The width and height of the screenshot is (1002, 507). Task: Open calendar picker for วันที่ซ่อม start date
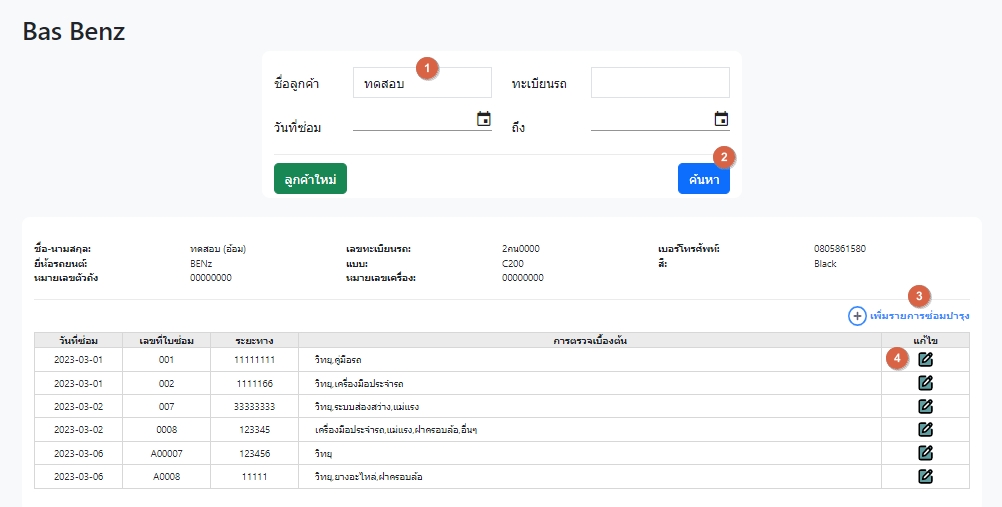(x=483, y=119)
